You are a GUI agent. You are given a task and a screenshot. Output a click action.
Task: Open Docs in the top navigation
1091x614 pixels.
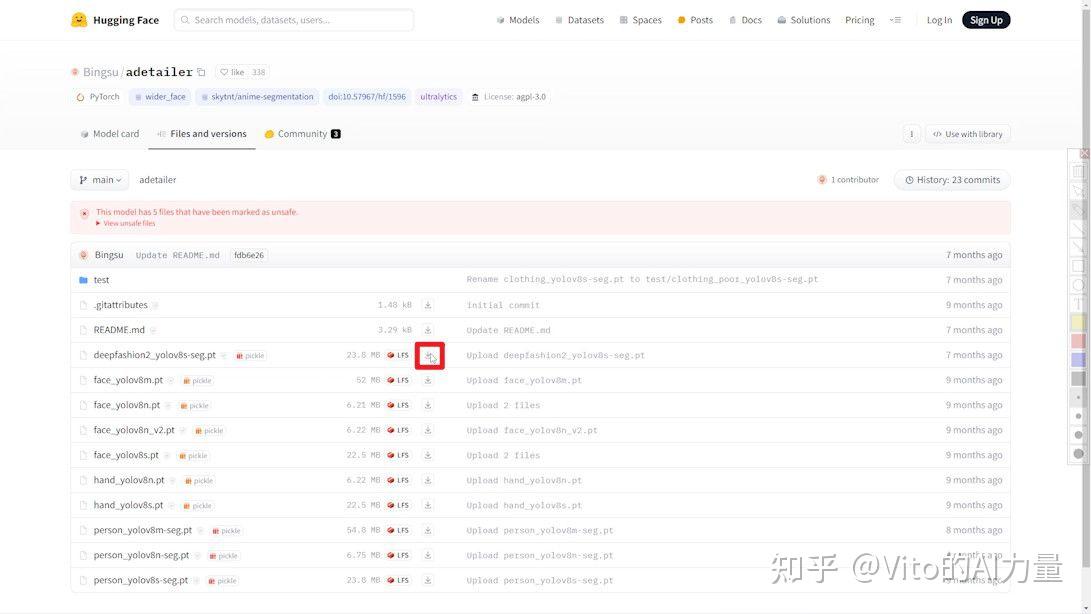[745, 20]
